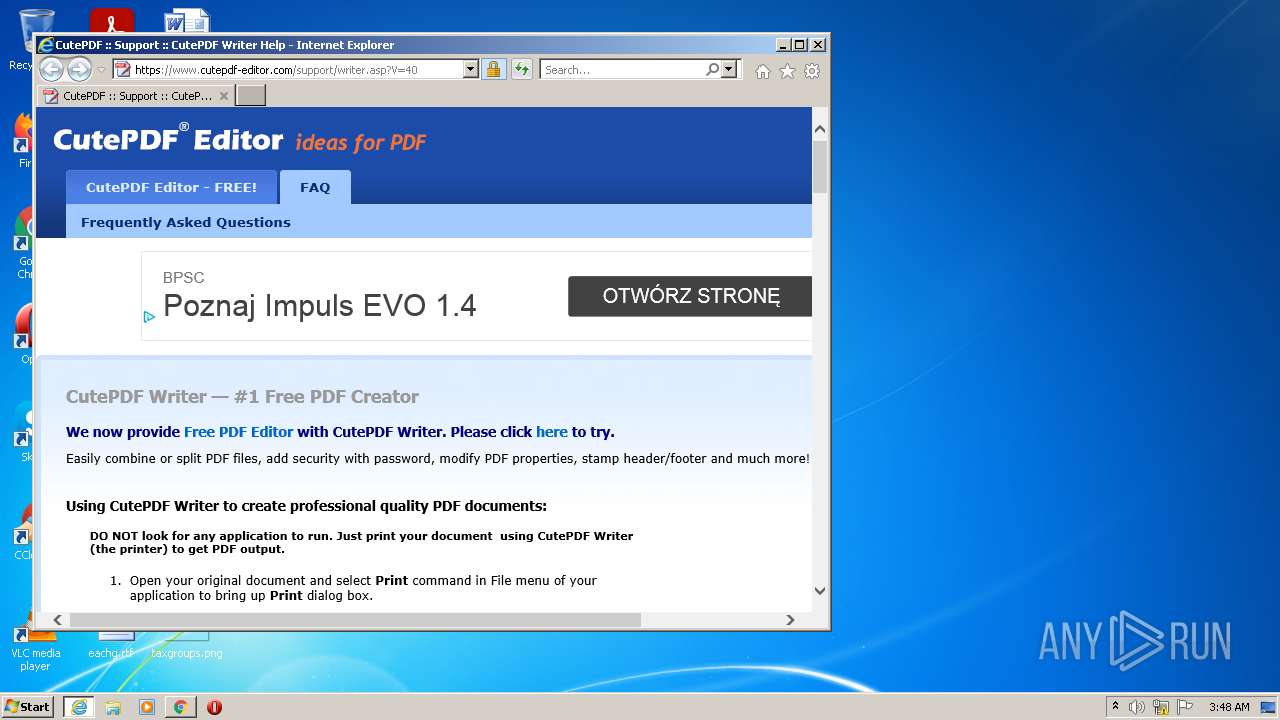Image resolution: width=1280 pixels, height=720 pixels.
Task: Click horizontal scrollbar right arrow
Action: click(x=790, y=620)
